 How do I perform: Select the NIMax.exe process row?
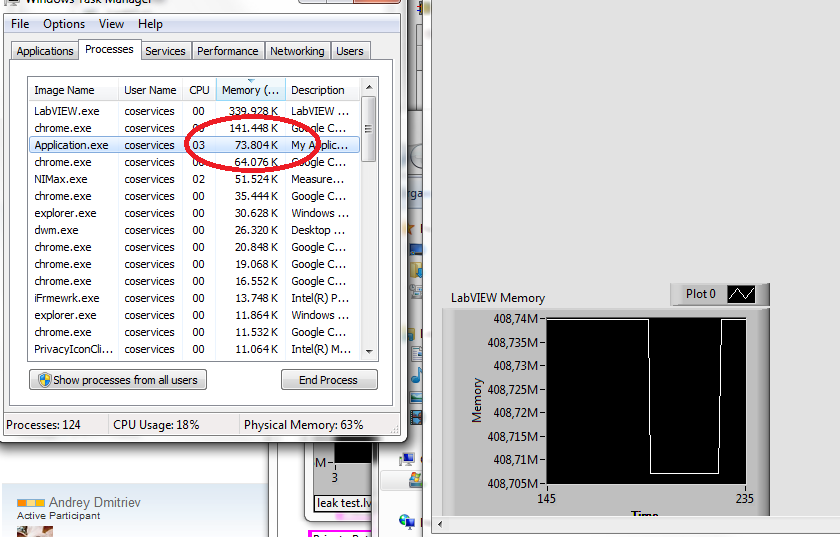194,179
